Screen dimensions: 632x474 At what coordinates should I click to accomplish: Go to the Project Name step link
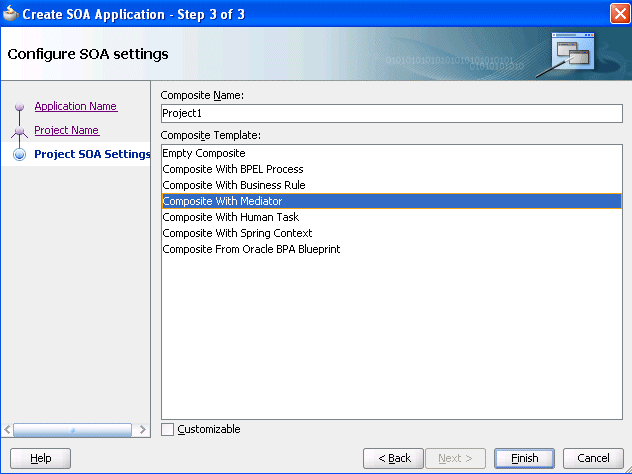coord(67,130)
